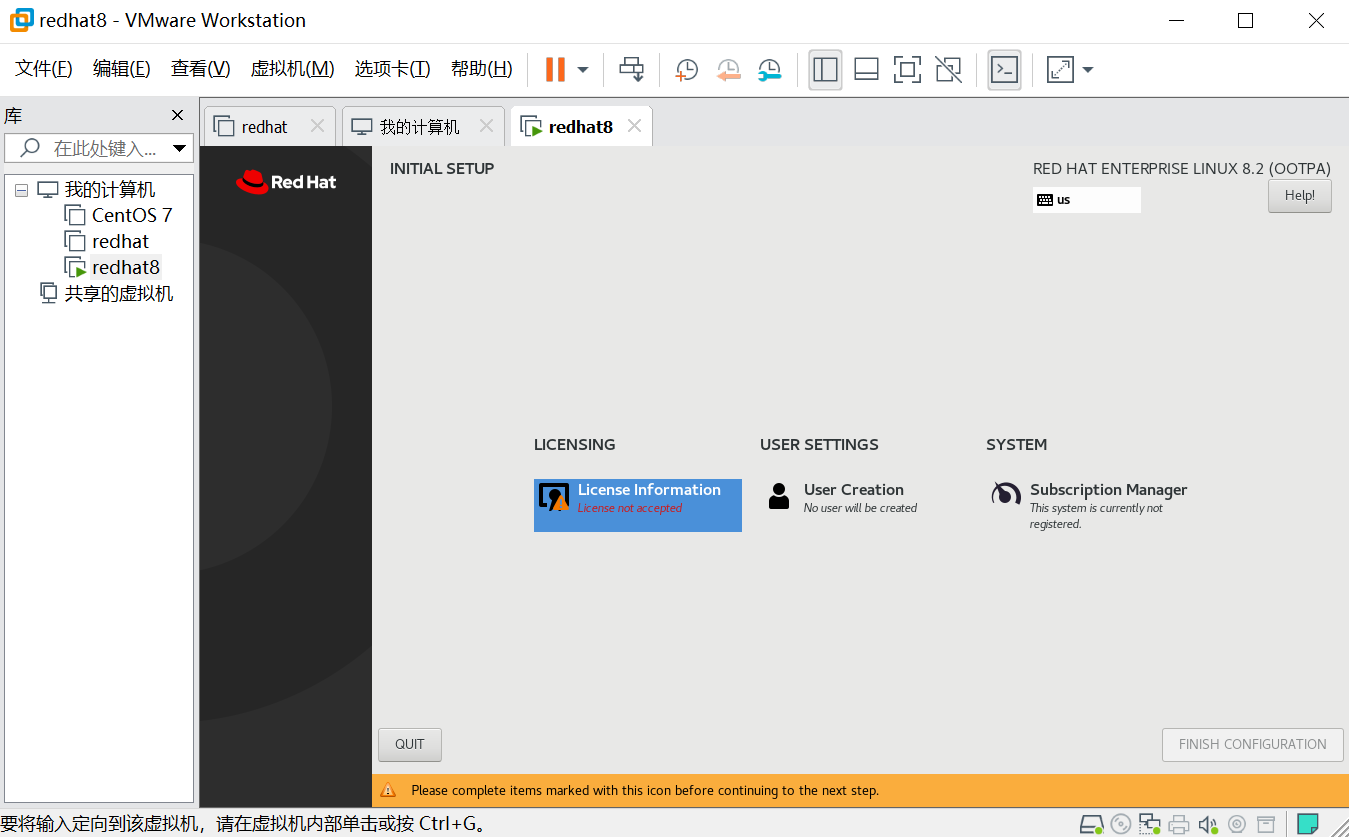1349x837 pixels.
Task: Close the library panel with X
Action: (178, 115)
